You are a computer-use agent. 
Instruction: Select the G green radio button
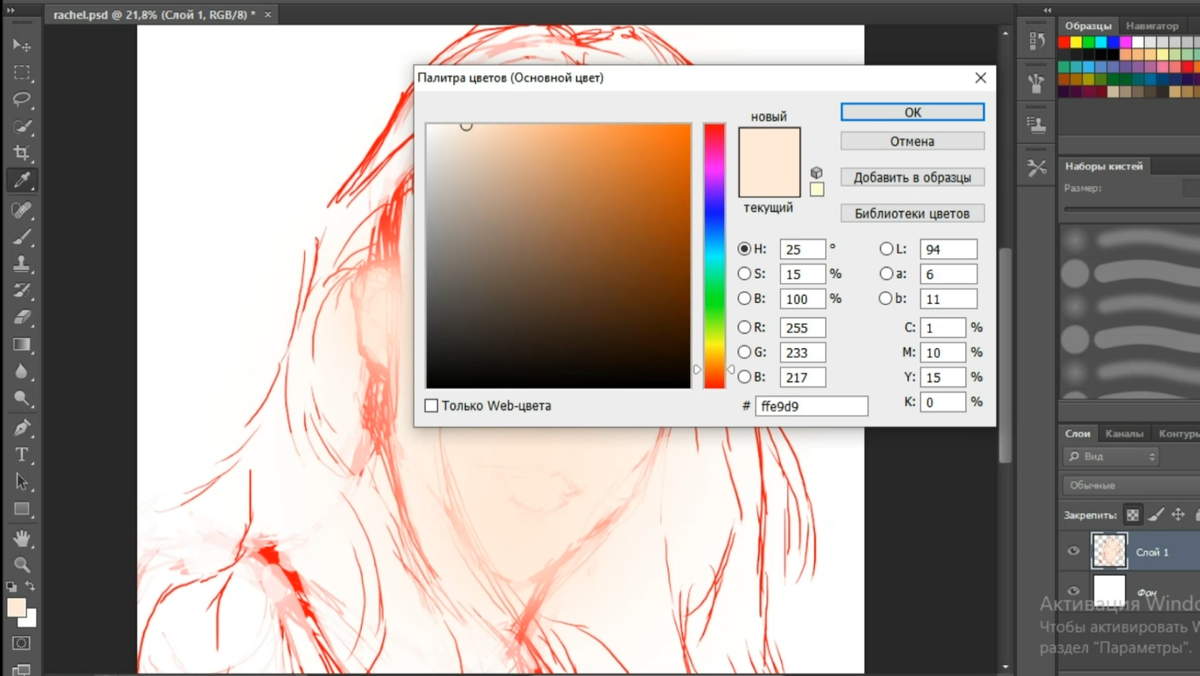click(x=744, y=352)
